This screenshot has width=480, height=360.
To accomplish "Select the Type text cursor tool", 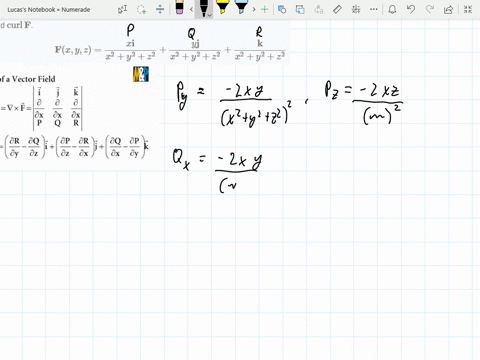I will [x=123, y=9].
